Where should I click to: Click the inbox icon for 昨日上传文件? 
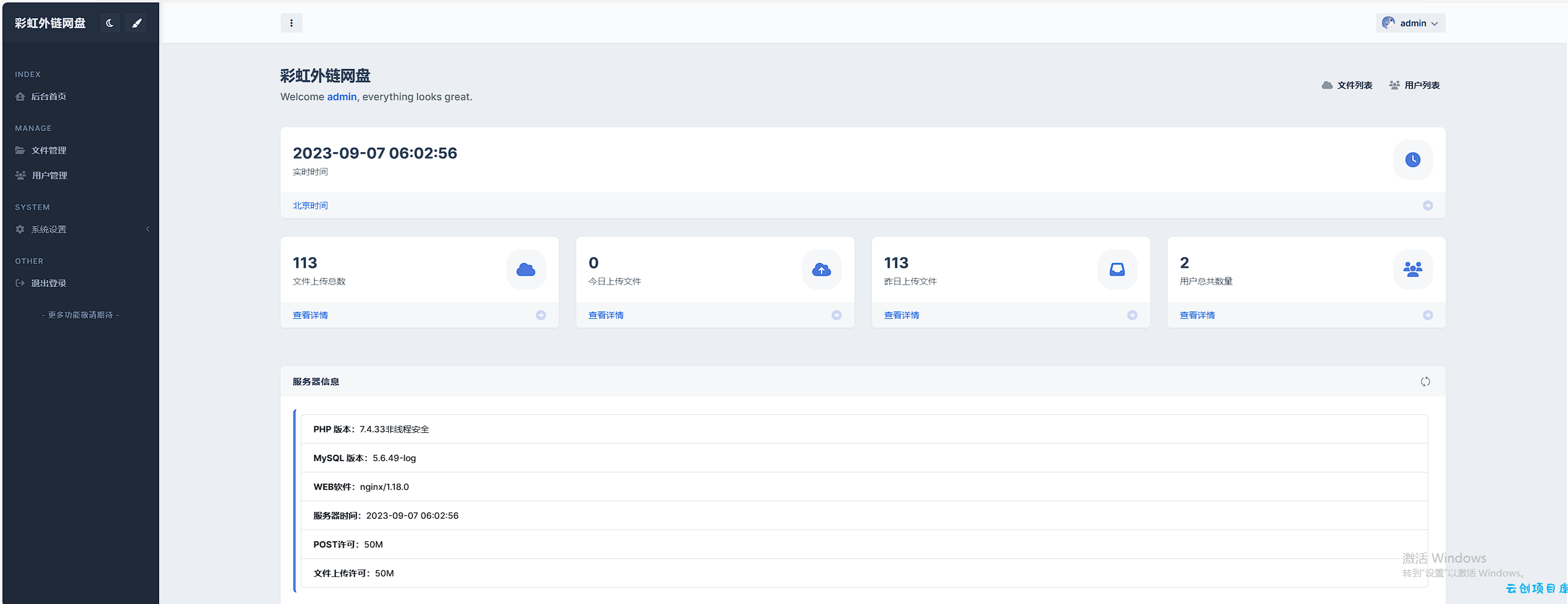click(1117, 269)
